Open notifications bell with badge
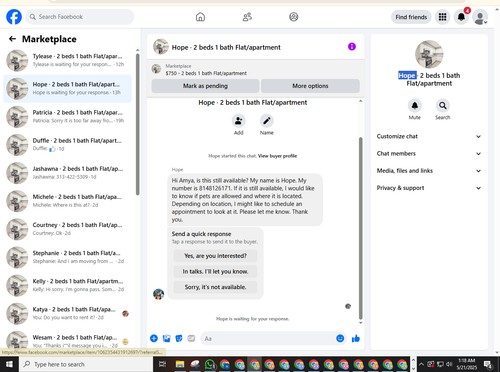 click(x=461, y=17)
